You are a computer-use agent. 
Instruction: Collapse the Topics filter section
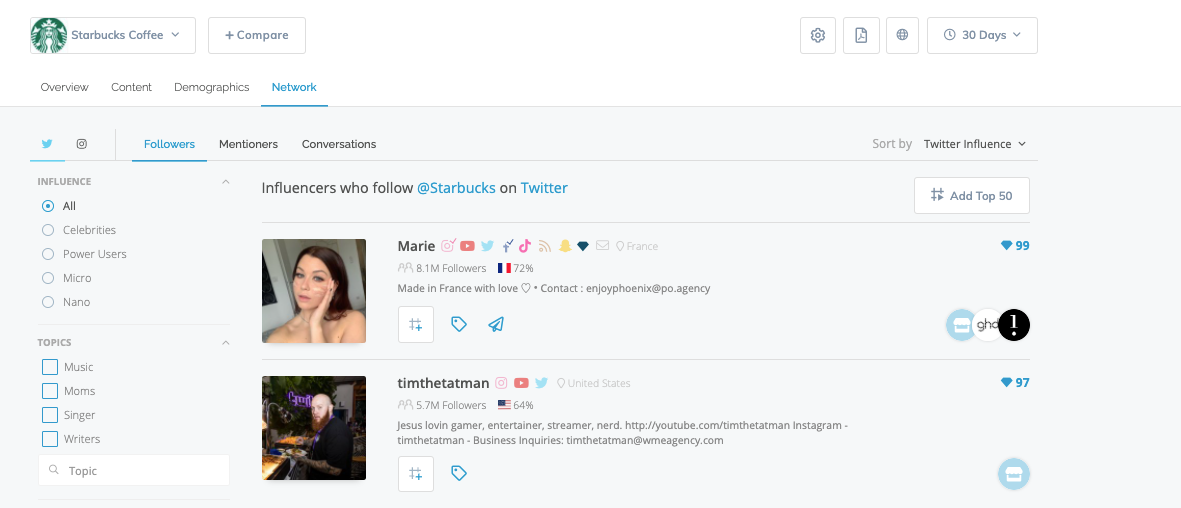point(225,343)
